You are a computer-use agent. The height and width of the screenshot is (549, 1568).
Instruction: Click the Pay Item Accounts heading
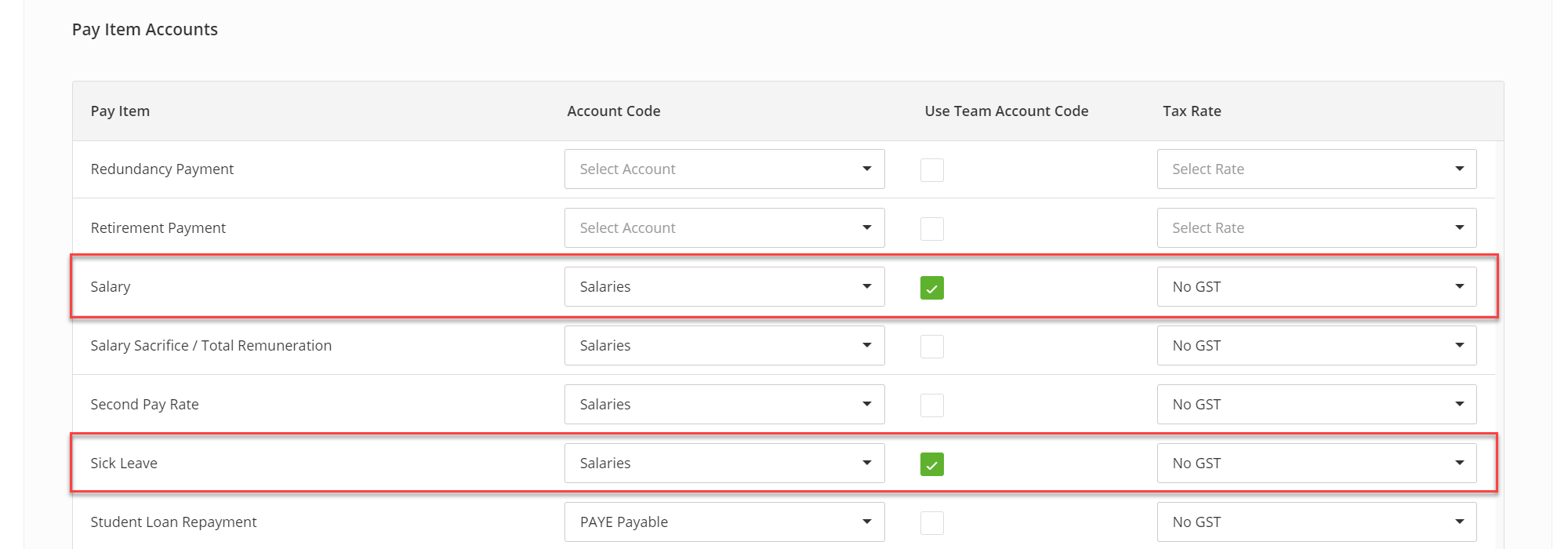(145, 30)
